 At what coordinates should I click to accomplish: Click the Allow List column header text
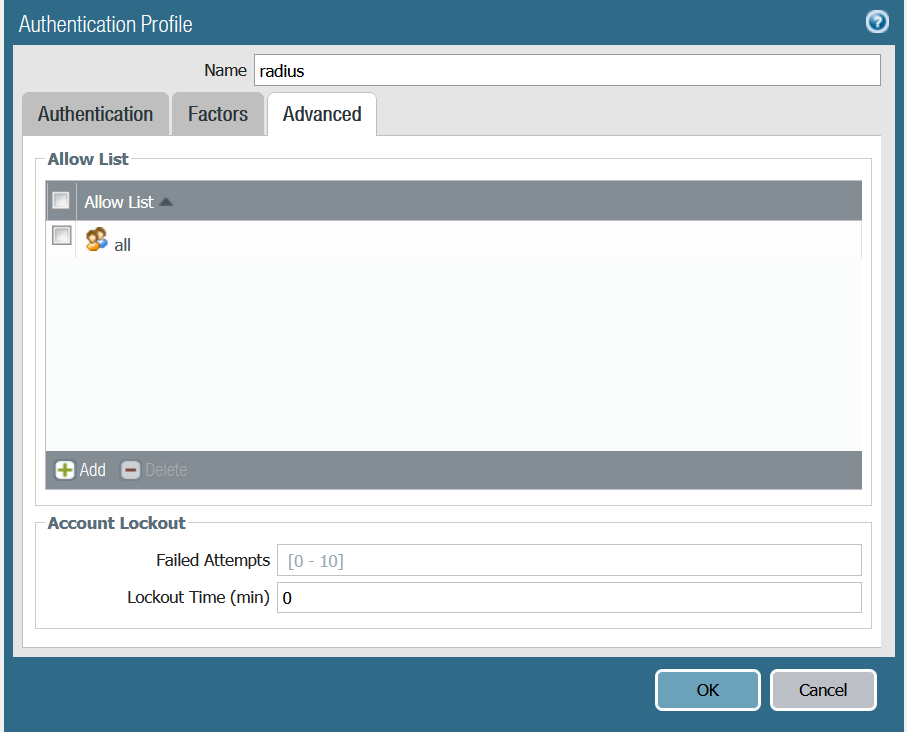coord(118,202)
